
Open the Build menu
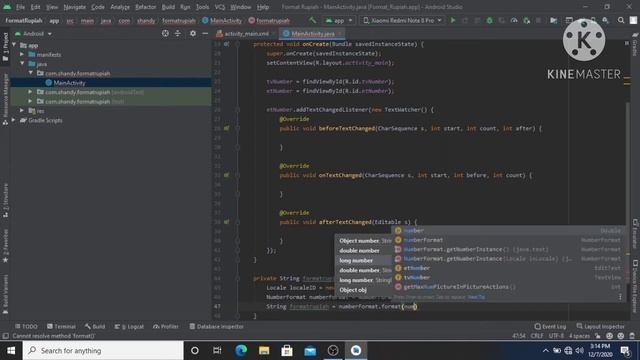168,7
